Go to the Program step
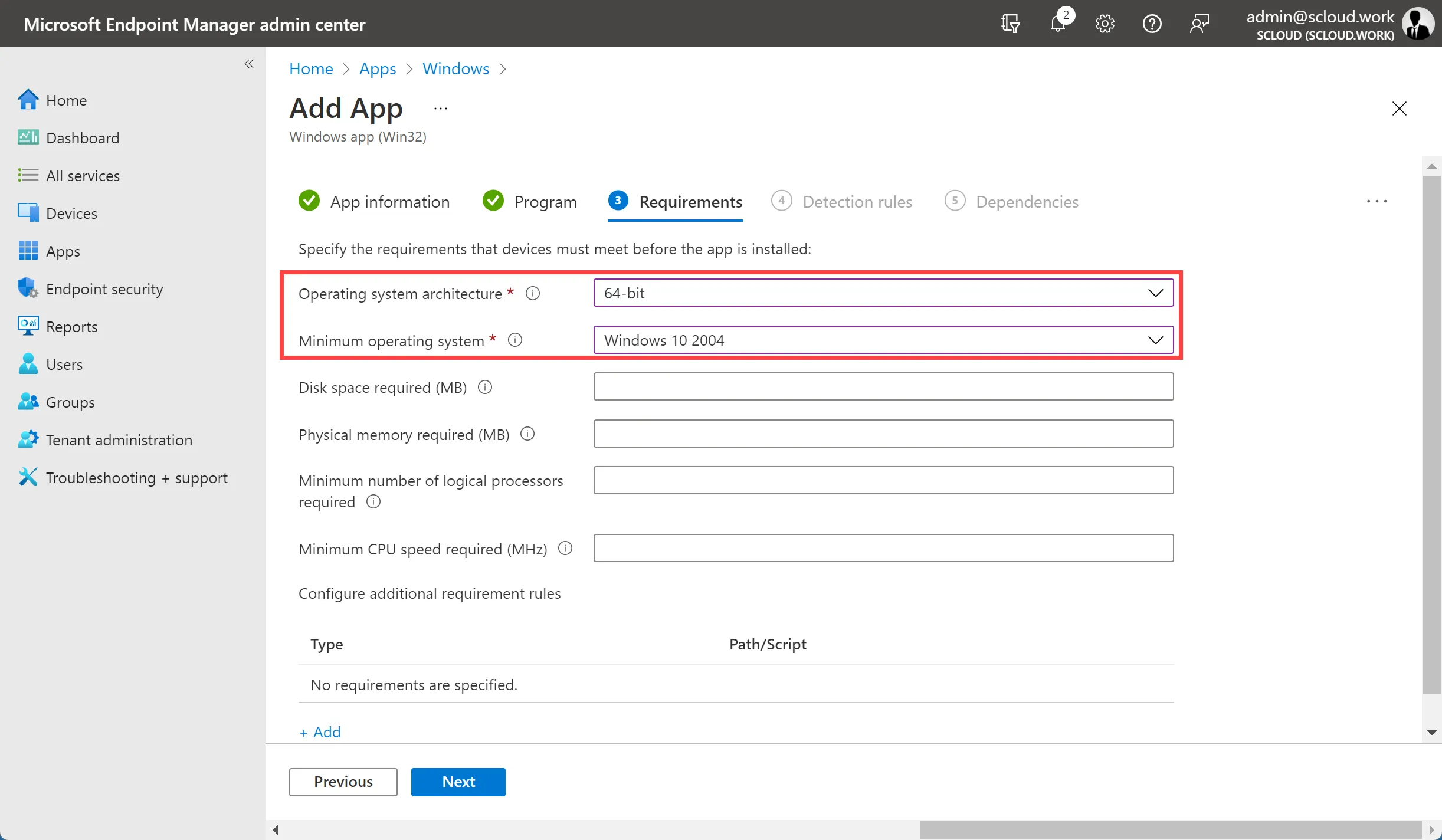 [x=529, y=202]
